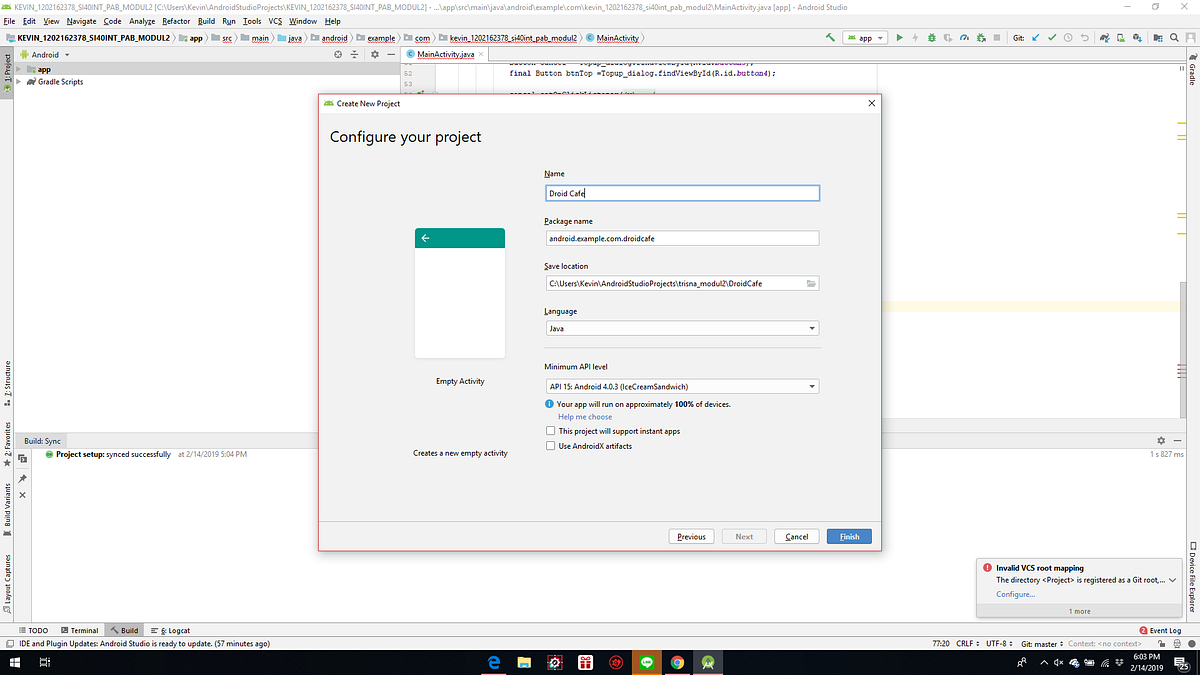Viewport: 1200px width, 675px height.
Task: Open the SDK Manager
Action: coord(1138,37)
